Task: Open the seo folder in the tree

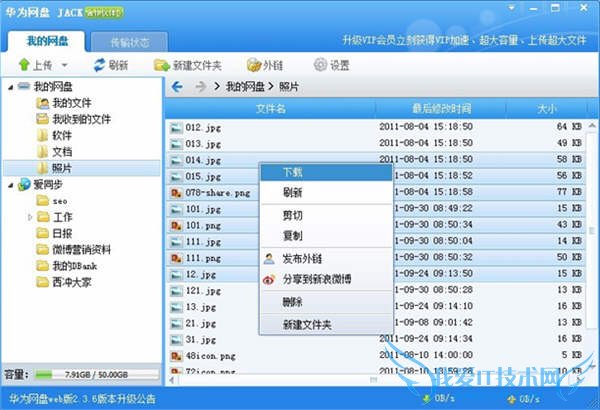Action: [x=60, y=201]
